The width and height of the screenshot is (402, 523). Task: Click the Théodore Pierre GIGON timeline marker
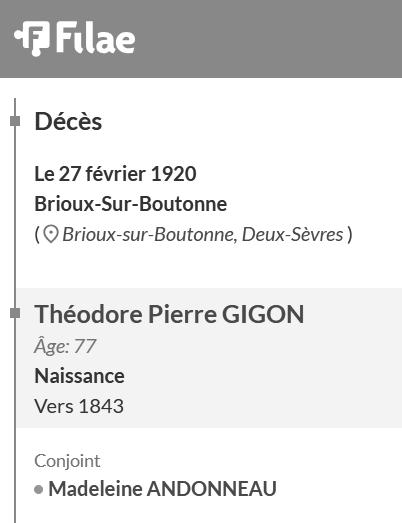tap(15, 314)
